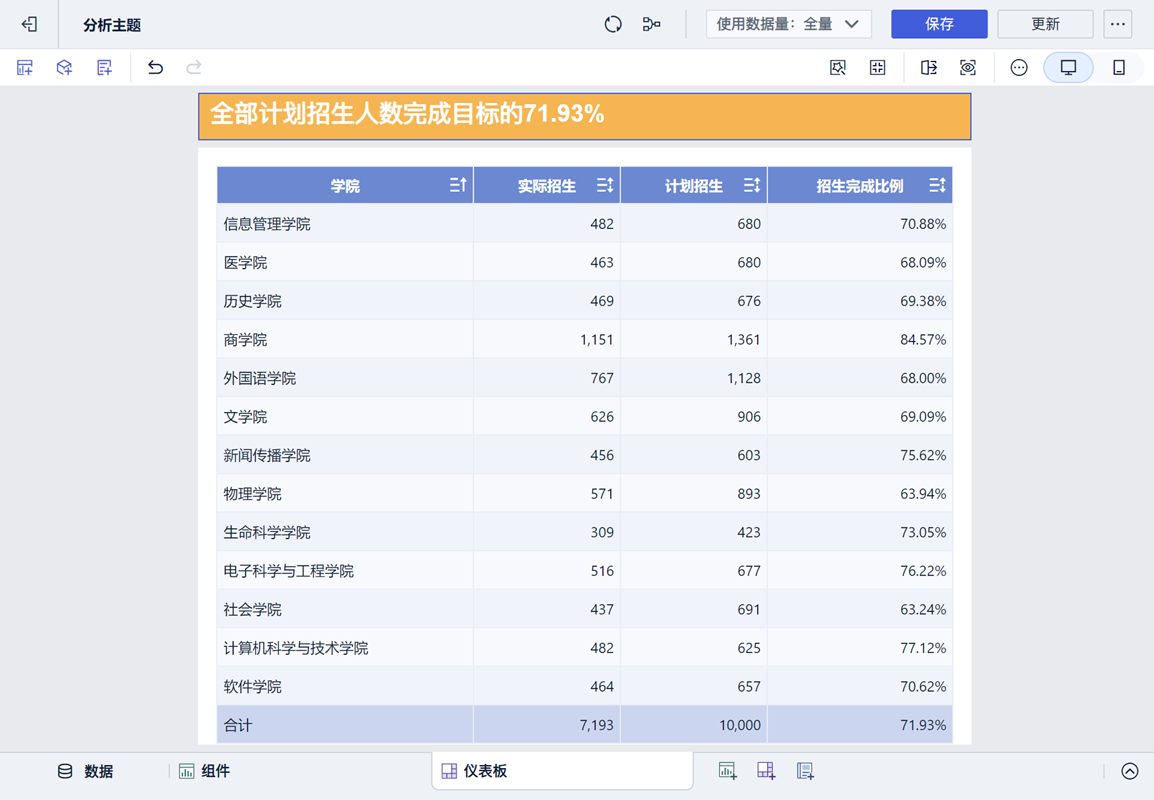Click the 分析主题 title

point(112,25)
